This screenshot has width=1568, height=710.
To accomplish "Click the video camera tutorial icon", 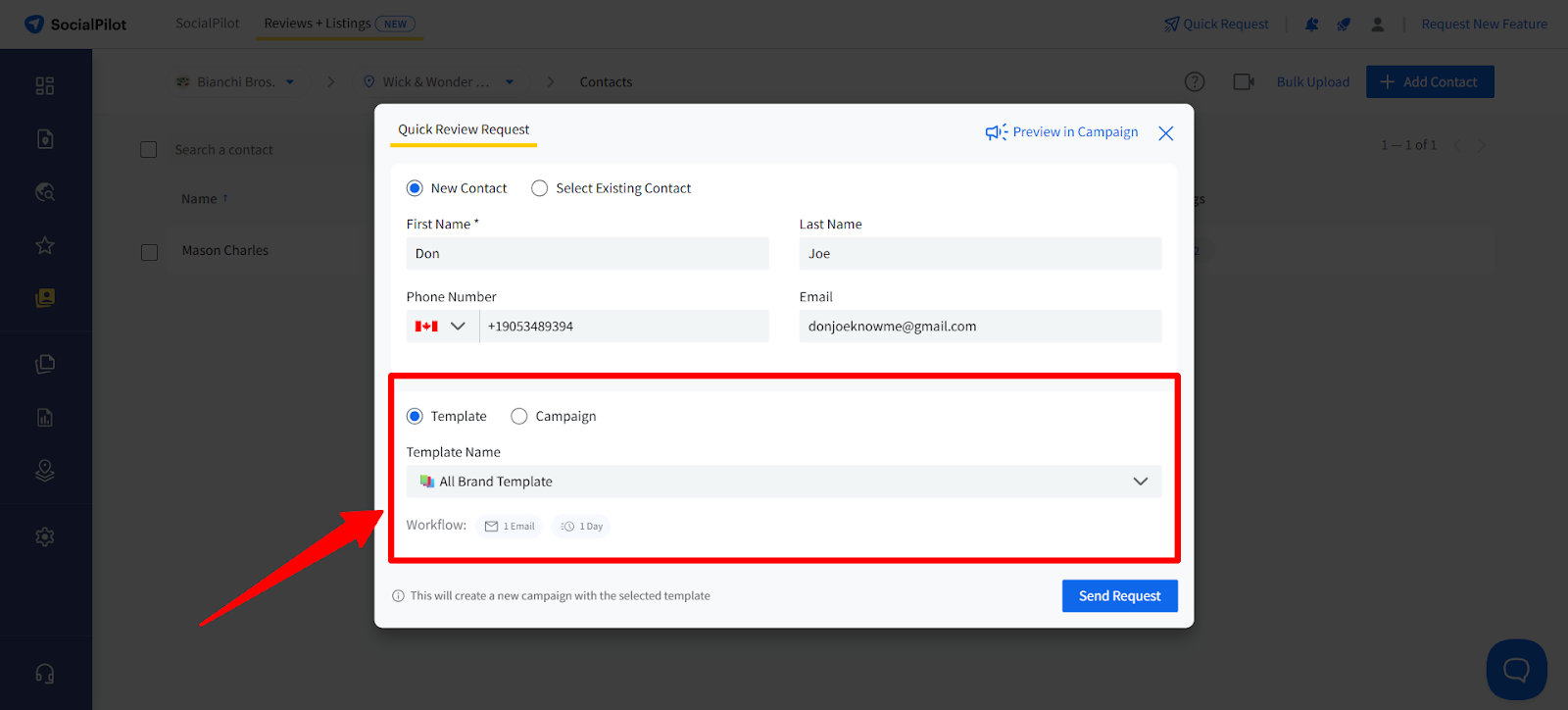I will [x=1244, y=82].
